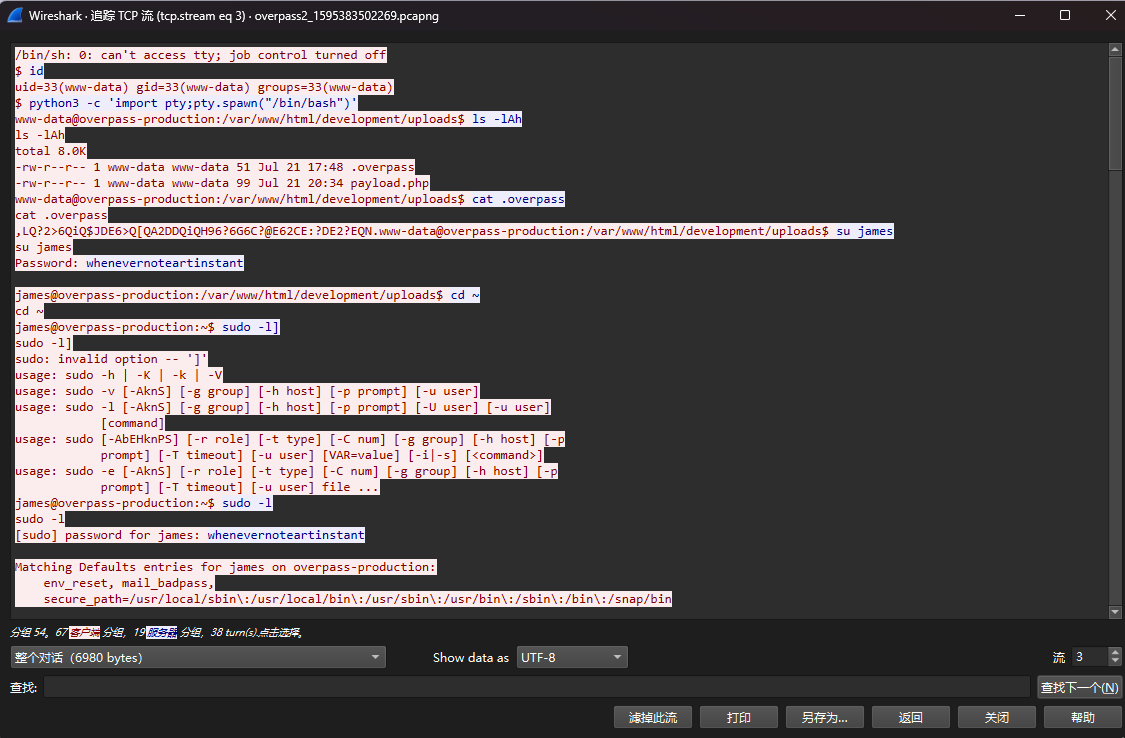
Task: Click the 'total 8.0K' output line
Action: point(51,151)
